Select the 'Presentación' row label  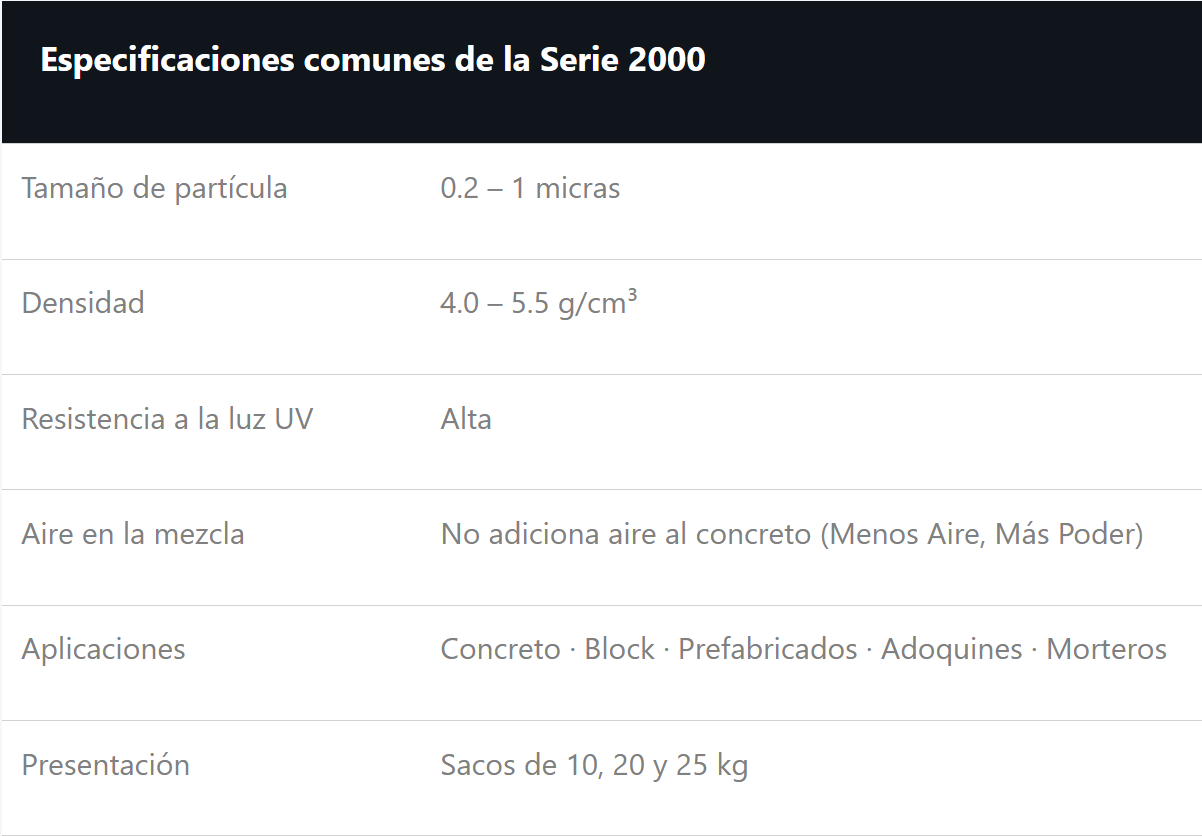click(x=106, y=765)
